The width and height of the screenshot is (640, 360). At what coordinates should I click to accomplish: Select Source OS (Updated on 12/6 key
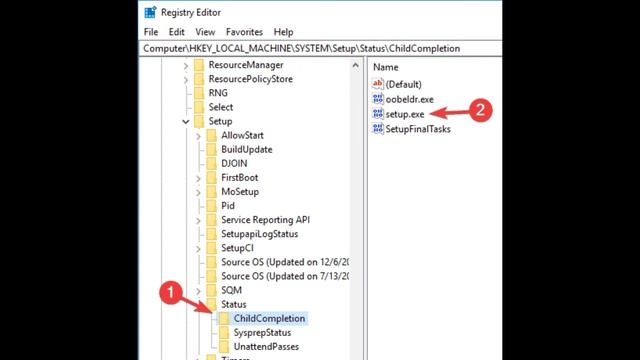[284, 262]
